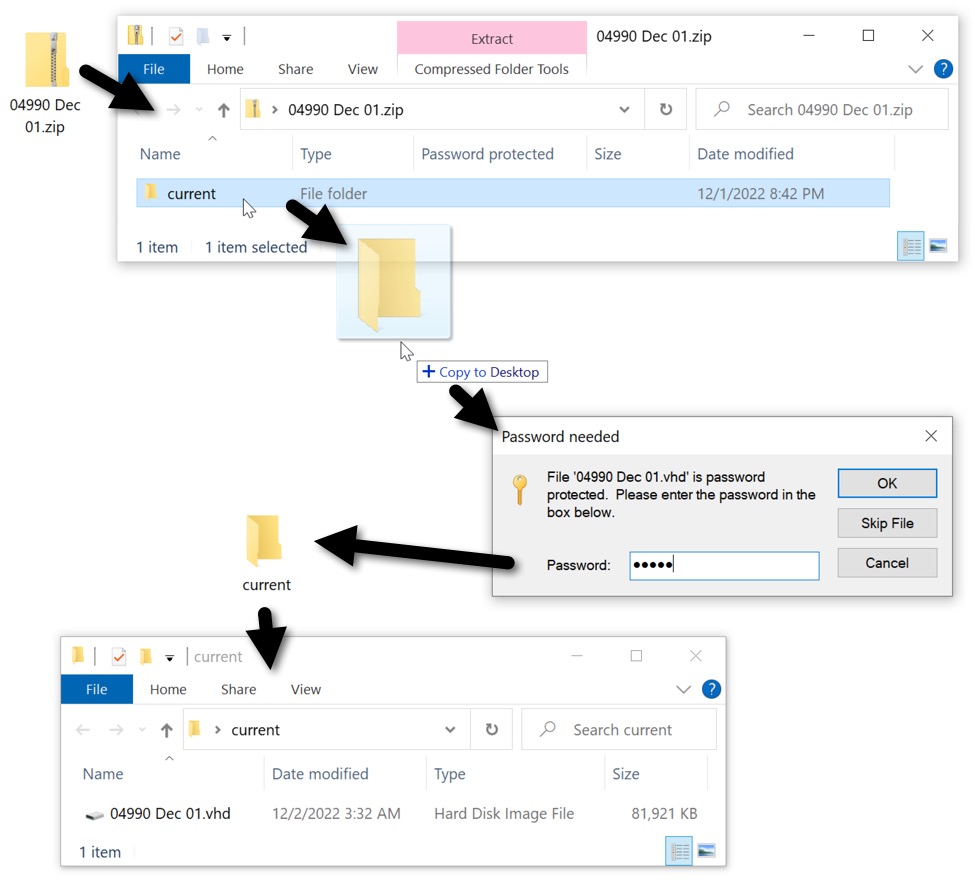Viewport: 975px width, 885px height.
Task: Cancel the Password needed dialog
Action: (887, 563)
